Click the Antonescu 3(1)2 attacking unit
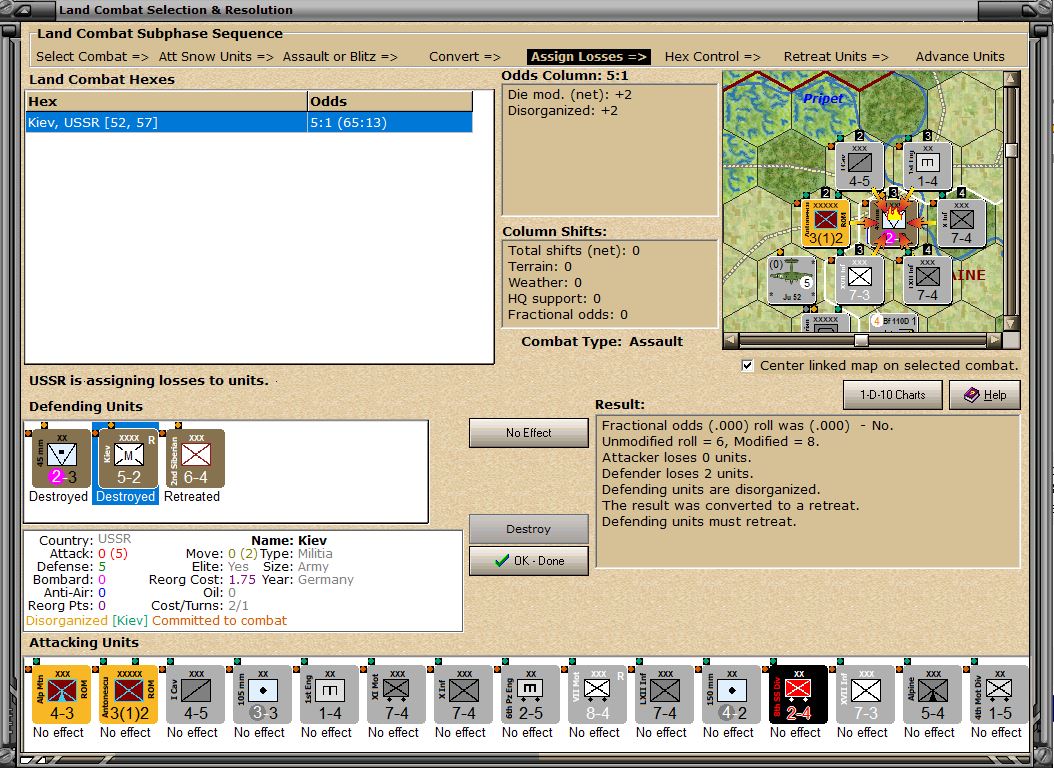This screenshot has width=1054, height=768. (128, 695)
